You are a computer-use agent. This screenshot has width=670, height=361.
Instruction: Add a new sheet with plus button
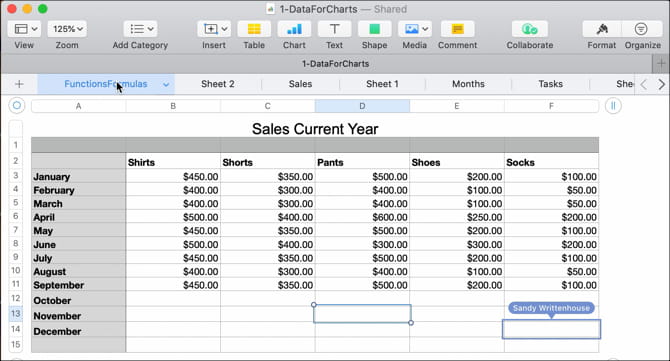click(19, 84)
